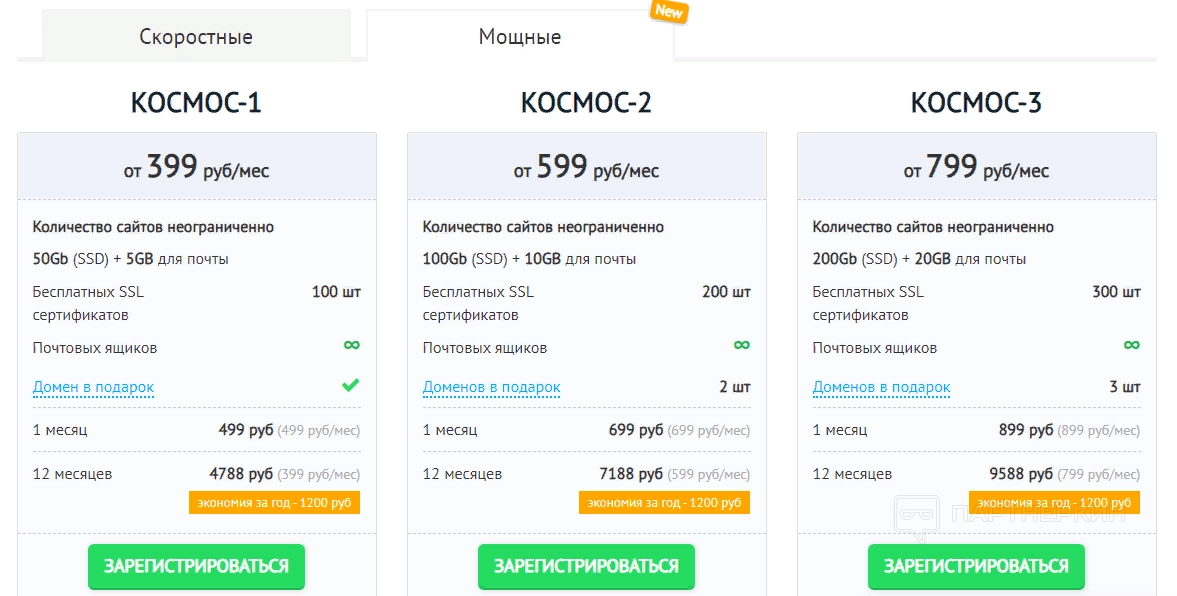Click the КОСМОС-1 plan title

coord(196,103)
